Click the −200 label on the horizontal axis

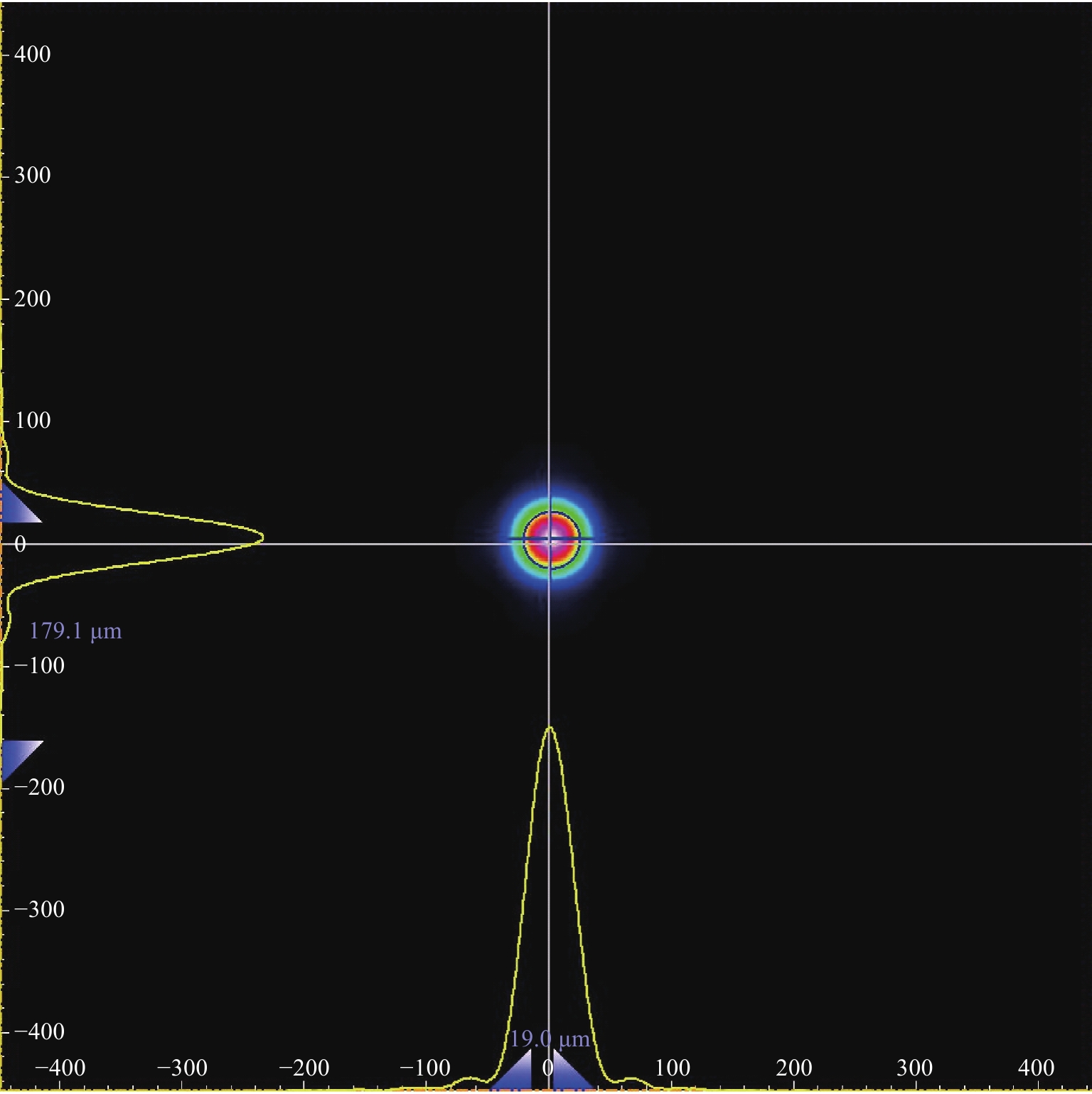point(304,1068)
